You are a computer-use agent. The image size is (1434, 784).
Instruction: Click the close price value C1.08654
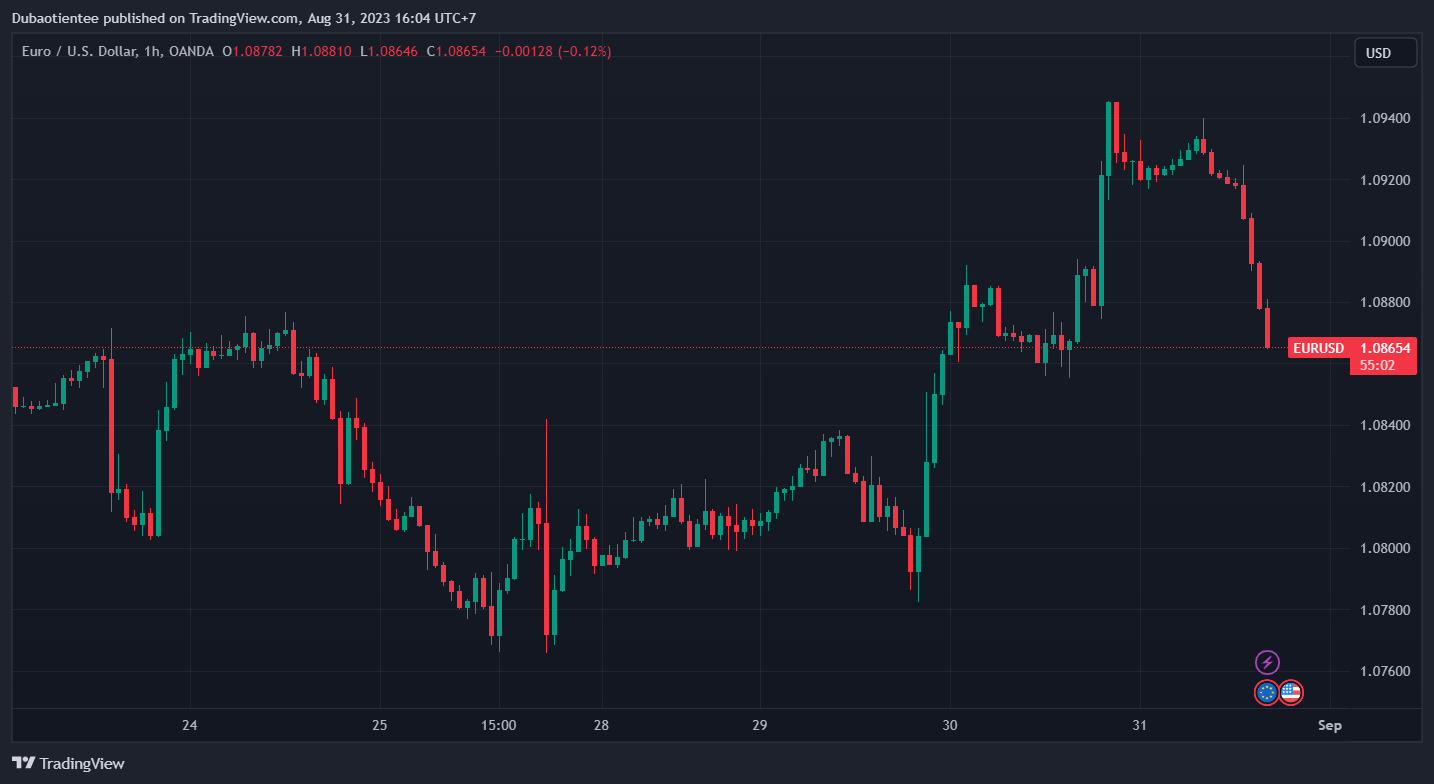(x=456, y=51)
